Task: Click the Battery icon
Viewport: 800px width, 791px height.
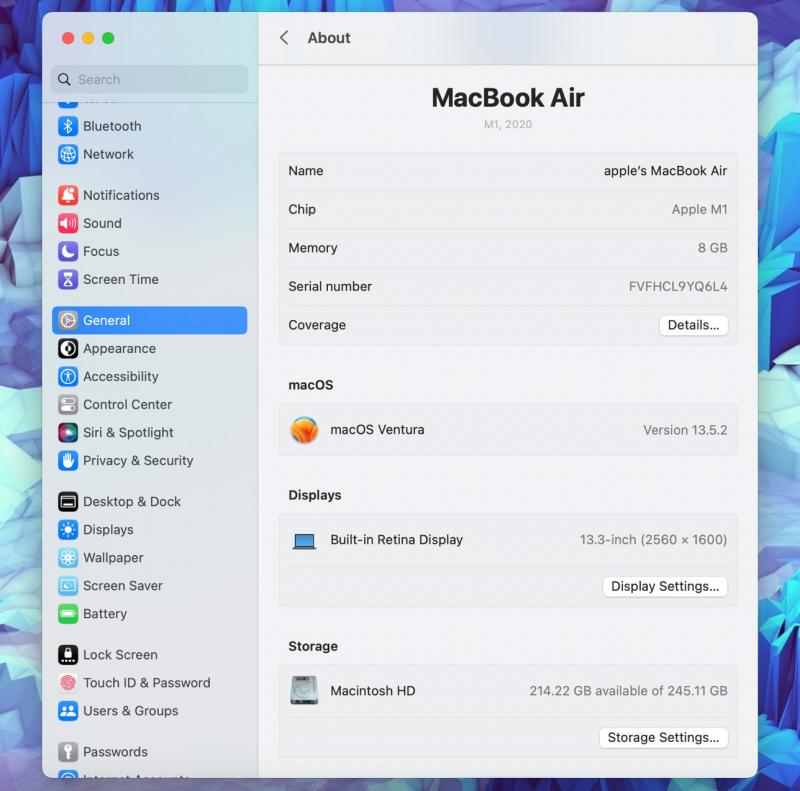Action: click(x=68, y=614)
